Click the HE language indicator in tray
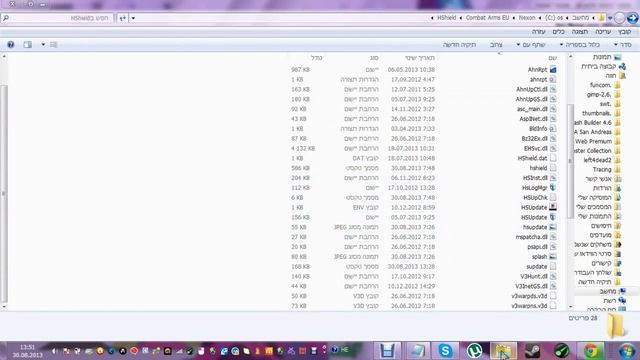 [344, 350]
